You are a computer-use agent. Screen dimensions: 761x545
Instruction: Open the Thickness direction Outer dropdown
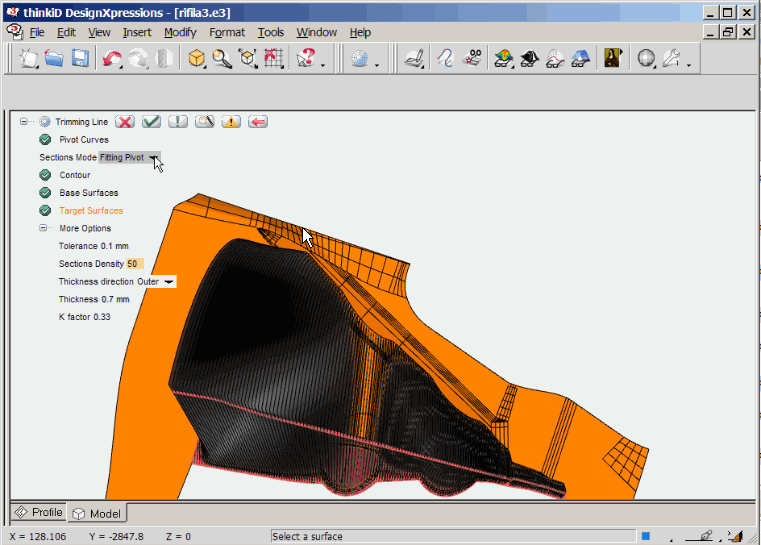click(169, 282)
